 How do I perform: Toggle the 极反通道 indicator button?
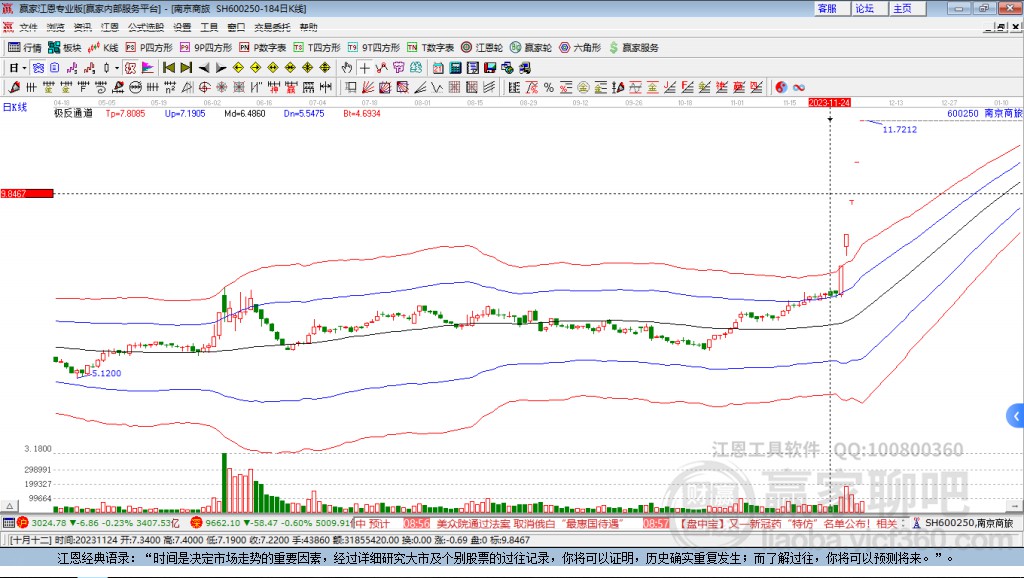(72, 114)
